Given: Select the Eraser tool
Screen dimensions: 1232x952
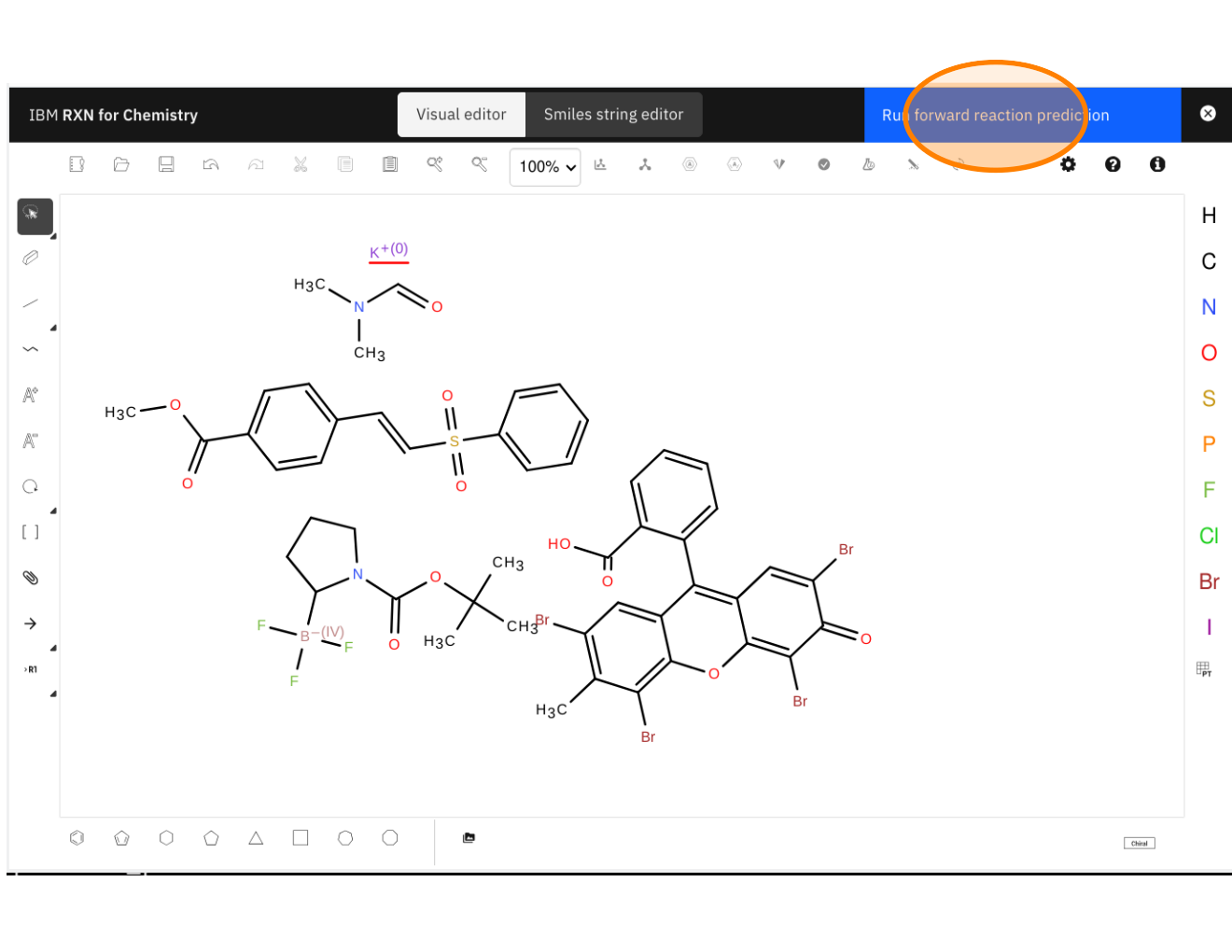Looking at the screenshot, I should click(31, 258).
